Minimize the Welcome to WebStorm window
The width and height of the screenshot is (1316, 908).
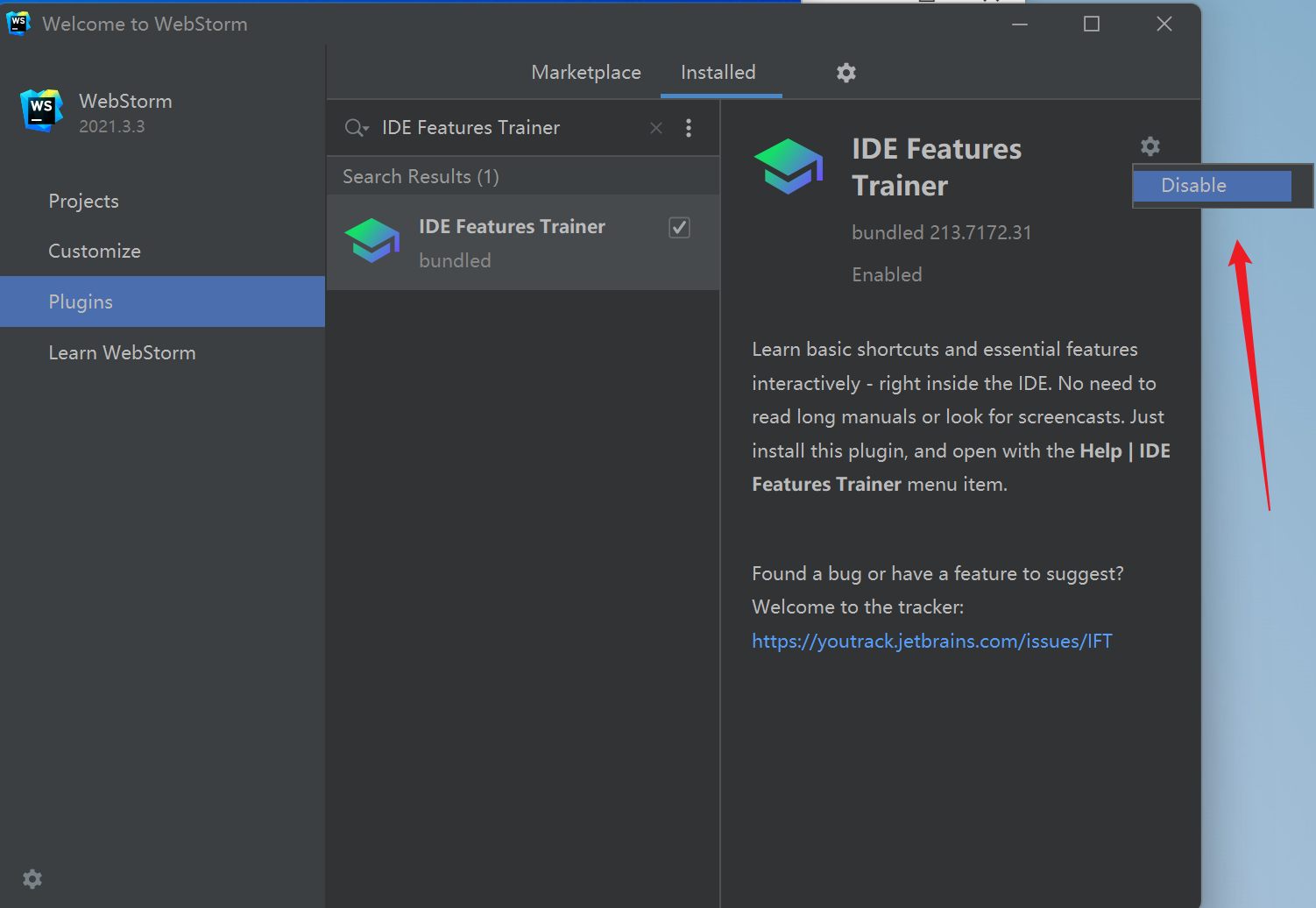pos(1020,24)
